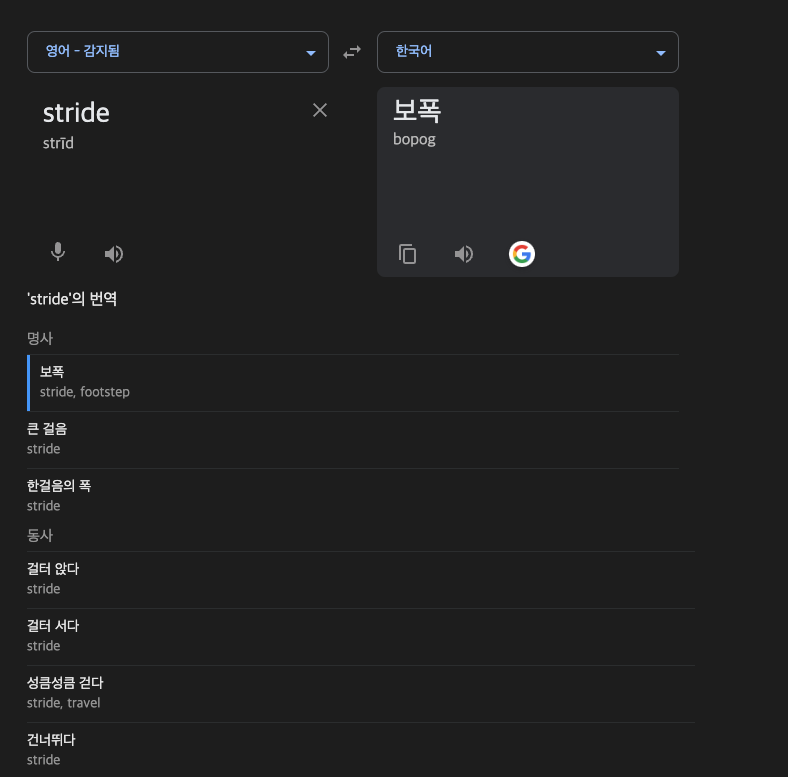The height and width of the screenshot is (777, 788).
Task: Click the 'stride, footstep' synonyms text
Action: point(84,392)
